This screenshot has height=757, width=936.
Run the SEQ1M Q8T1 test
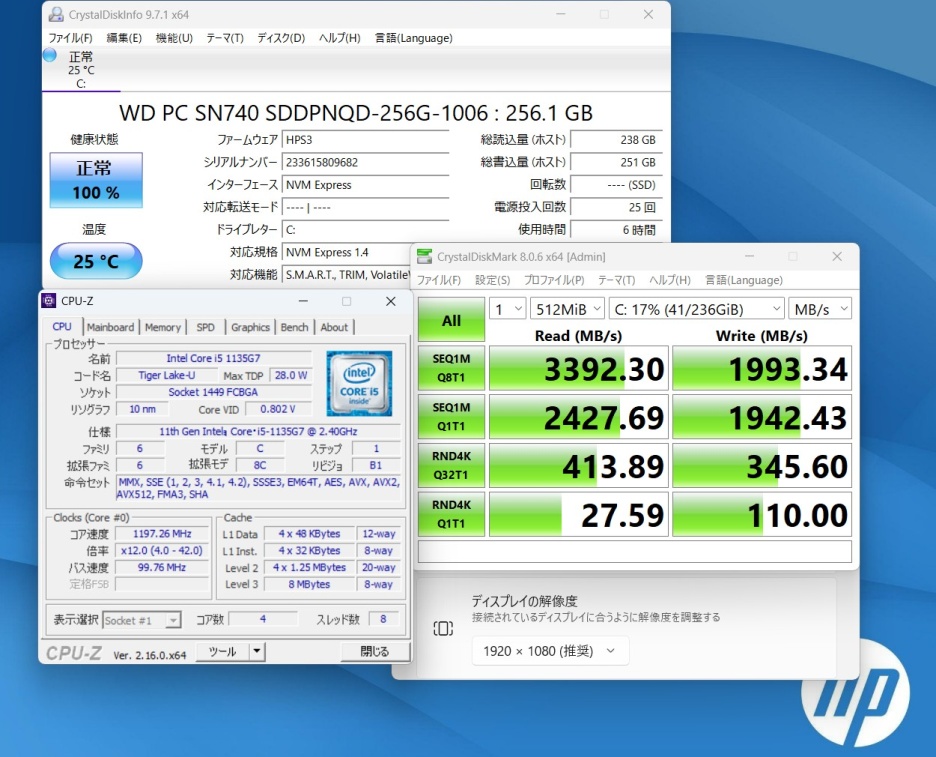click(451, 368)
